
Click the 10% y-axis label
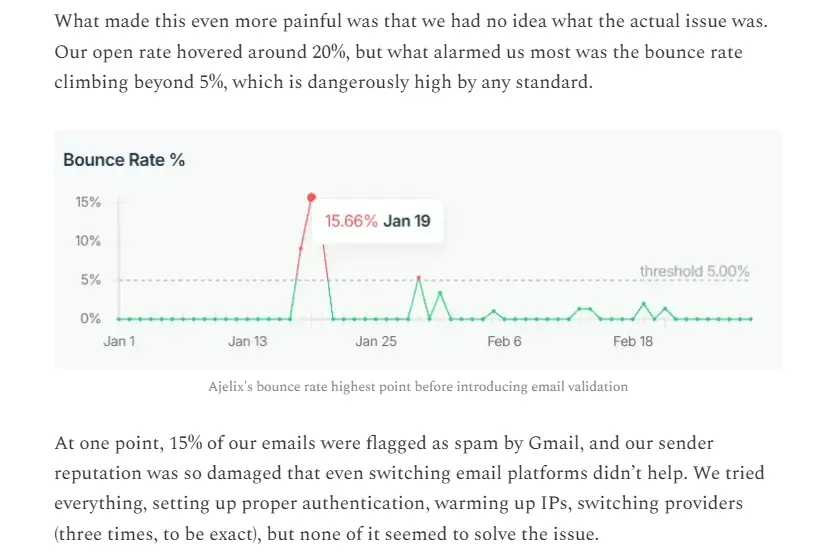[88, 241]
